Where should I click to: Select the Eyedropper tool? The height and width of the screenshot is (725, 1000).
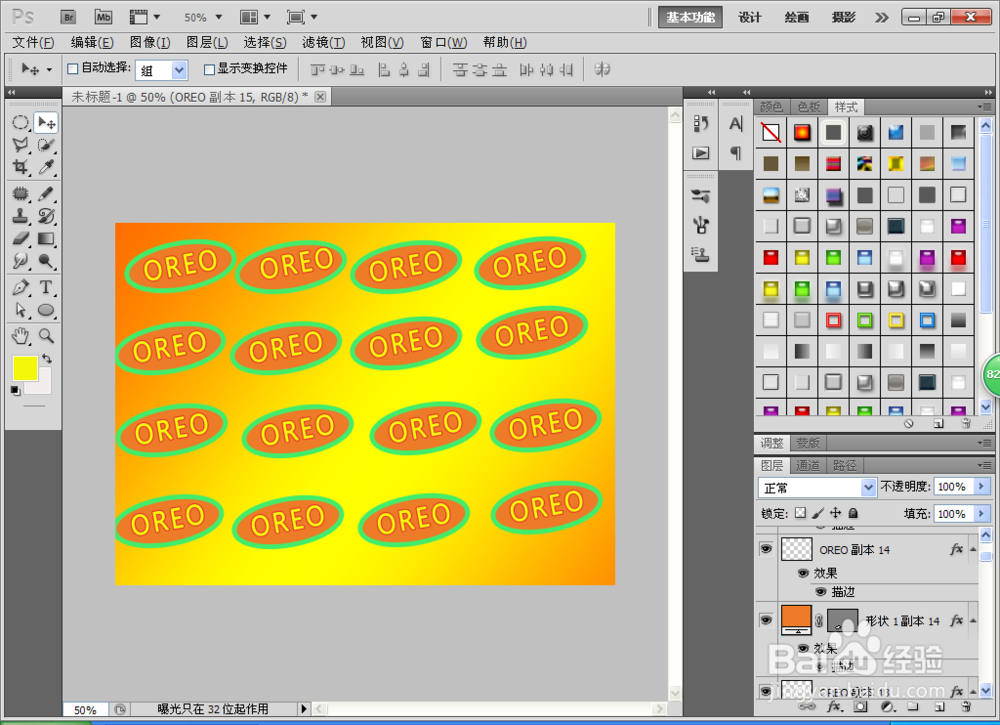[46, 167]
